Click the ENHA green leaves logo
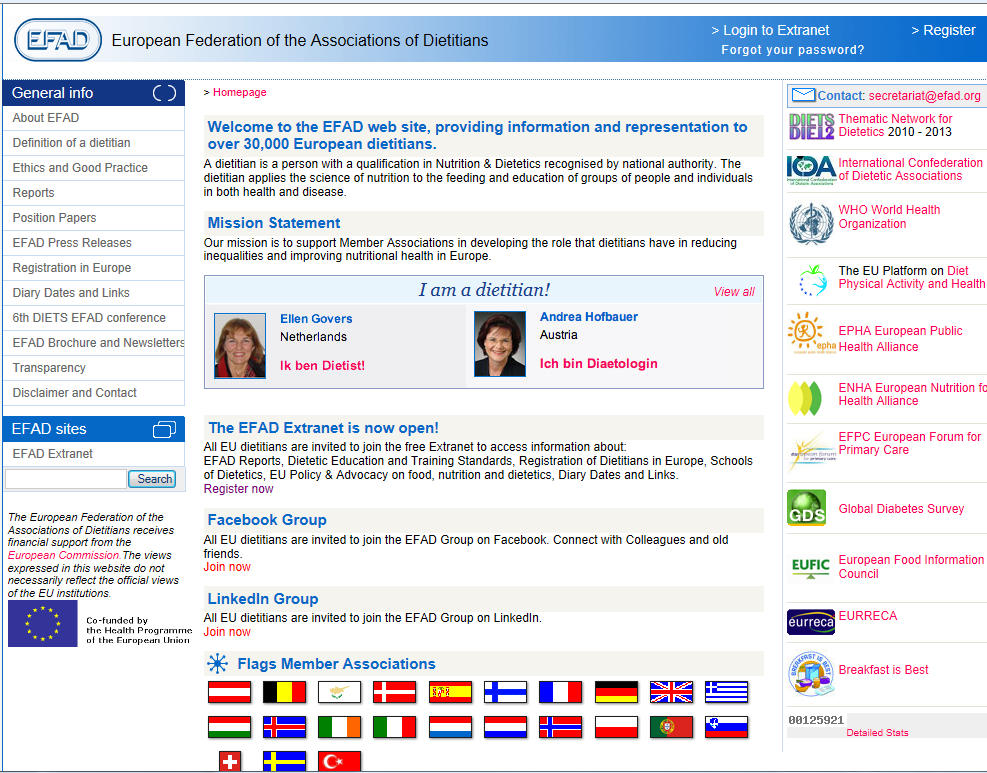Viewport: 987px width, 773px height. click(805, 398)
